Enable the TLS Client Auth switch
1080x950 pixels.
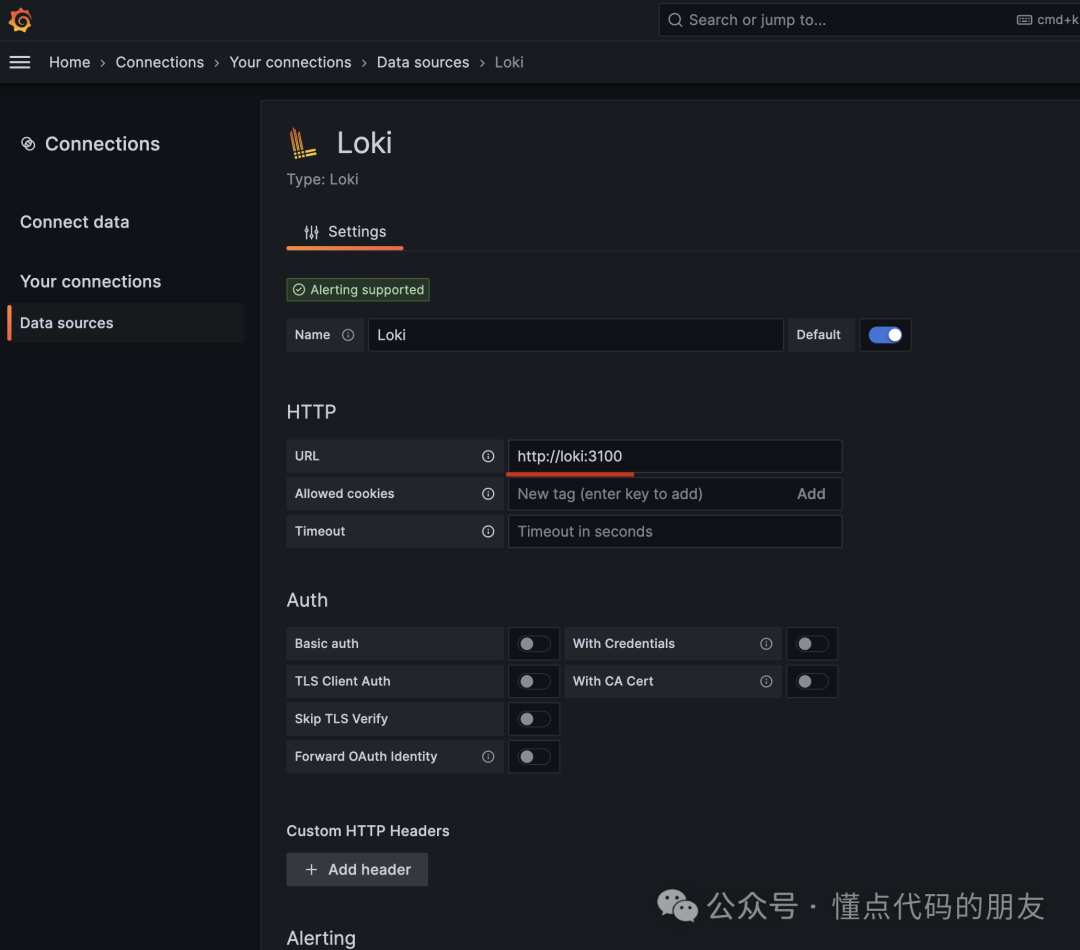(x=534, y=681)
